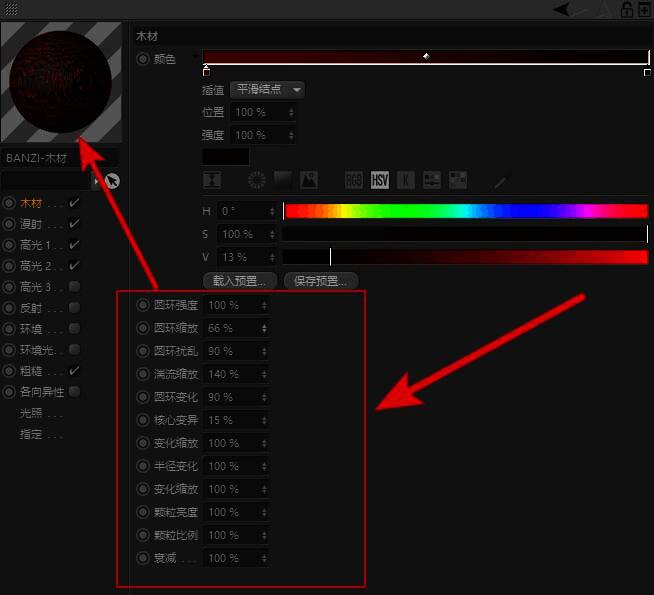This screenshot has height=595, width=654.
Task: Click keyframe circle beside 衰减
Action: point(143,558)
